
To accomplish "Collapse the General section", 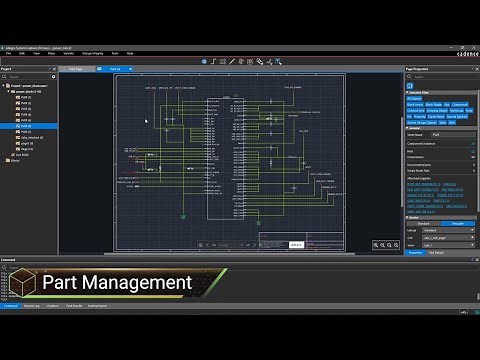I will click(407, 128).
